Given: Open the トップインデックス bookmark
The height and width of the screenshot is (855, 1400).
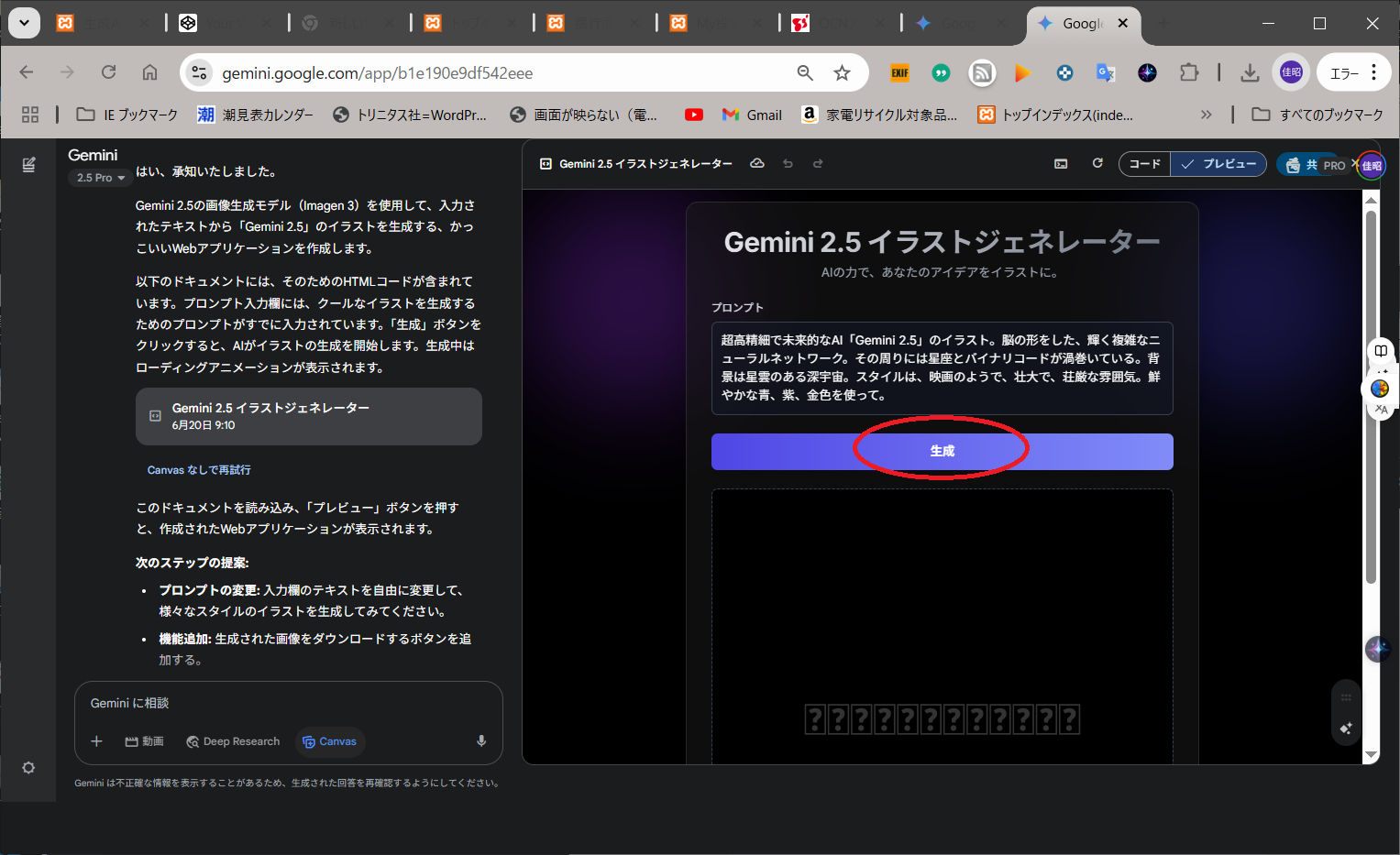Looking at the screenshot, I should point(1055,115).
